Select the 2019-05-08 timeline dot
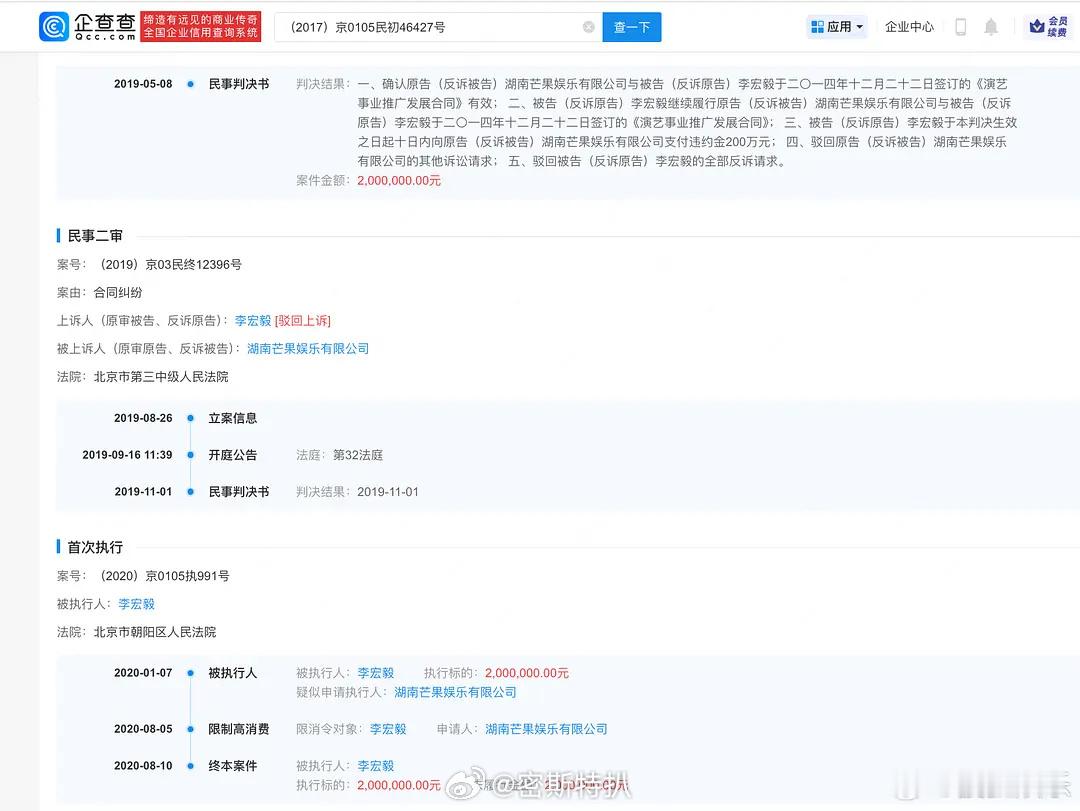 coord(191,84)
